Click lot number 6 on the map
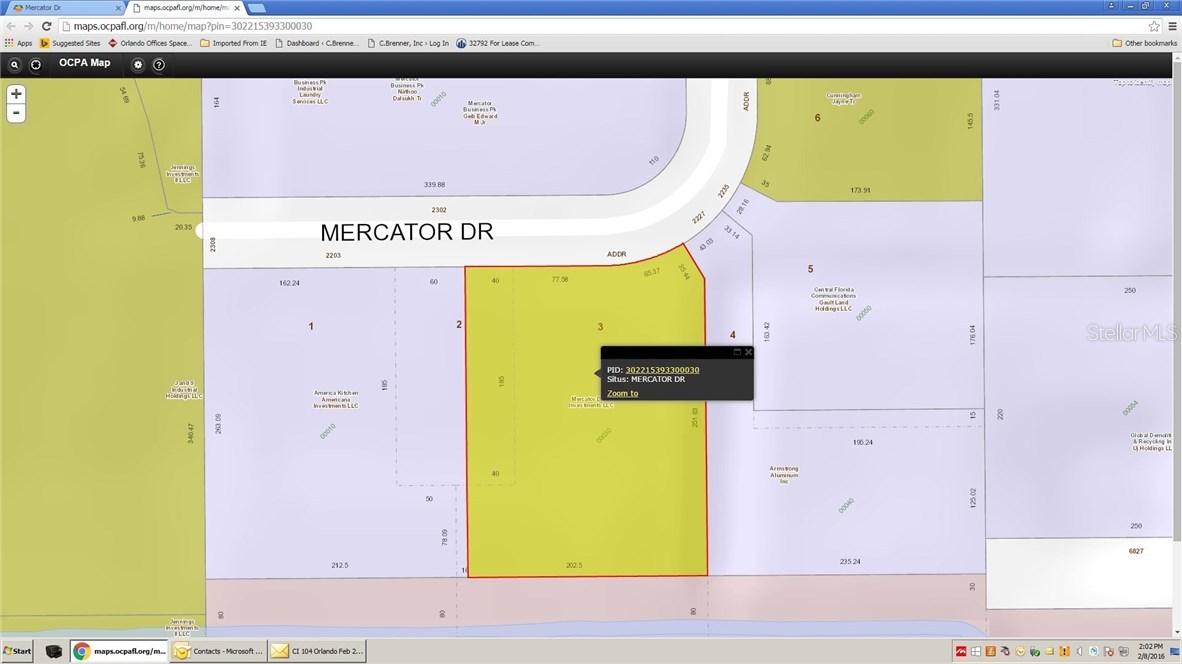1182x664 pixels. point(817,118)
